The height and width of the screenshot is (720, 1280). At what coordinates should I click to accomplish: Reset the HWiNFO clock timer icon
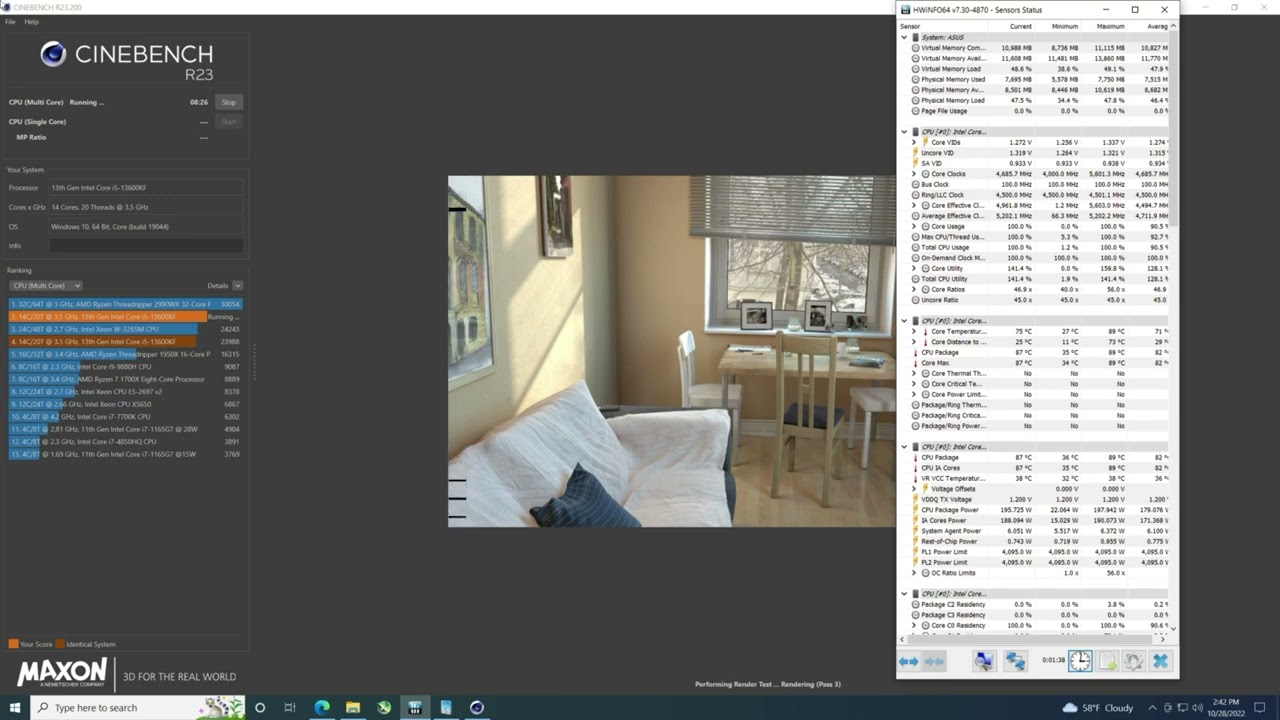(x=1080, y=661)
